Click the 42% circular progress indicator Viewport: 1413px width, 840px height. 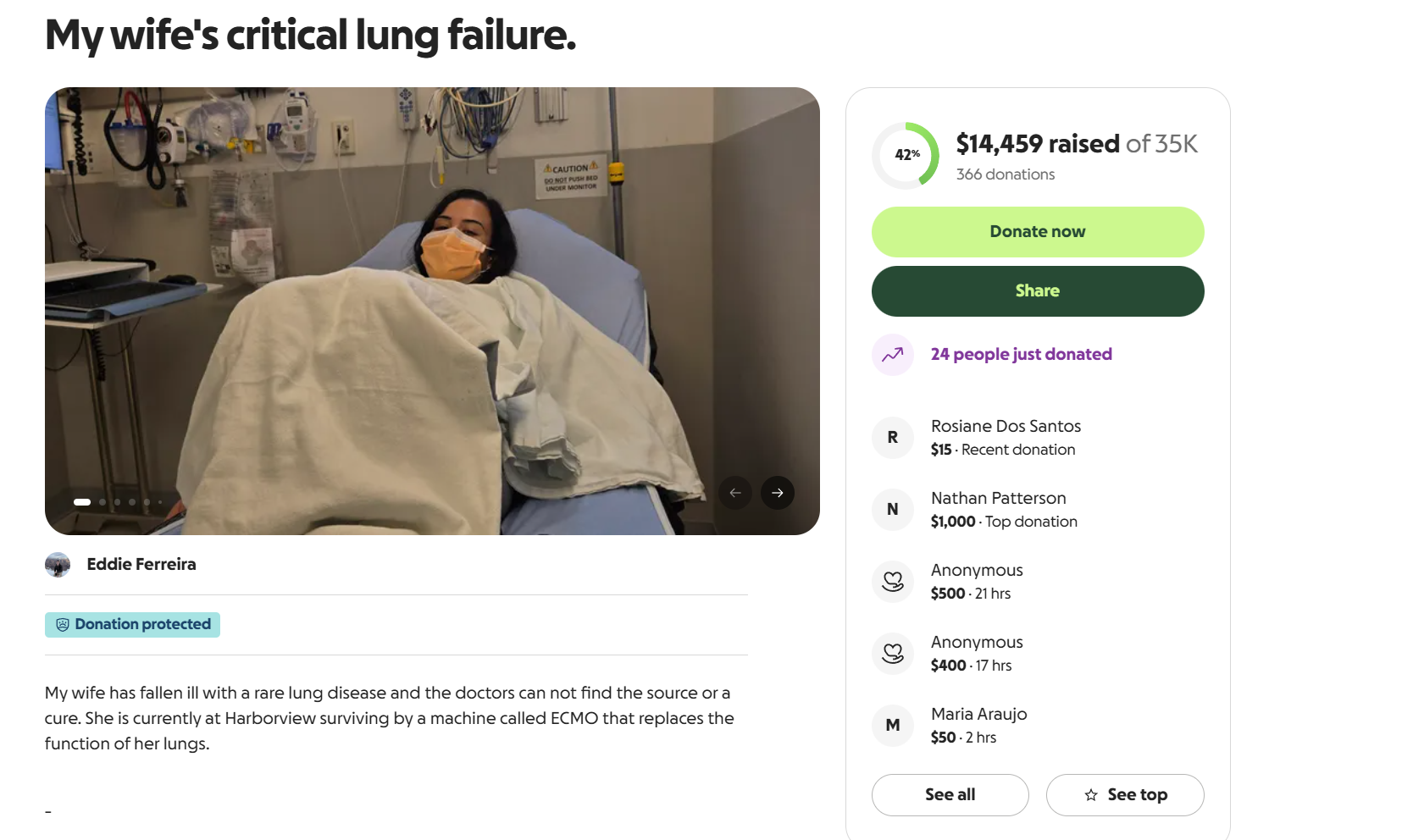coord(906,155)
